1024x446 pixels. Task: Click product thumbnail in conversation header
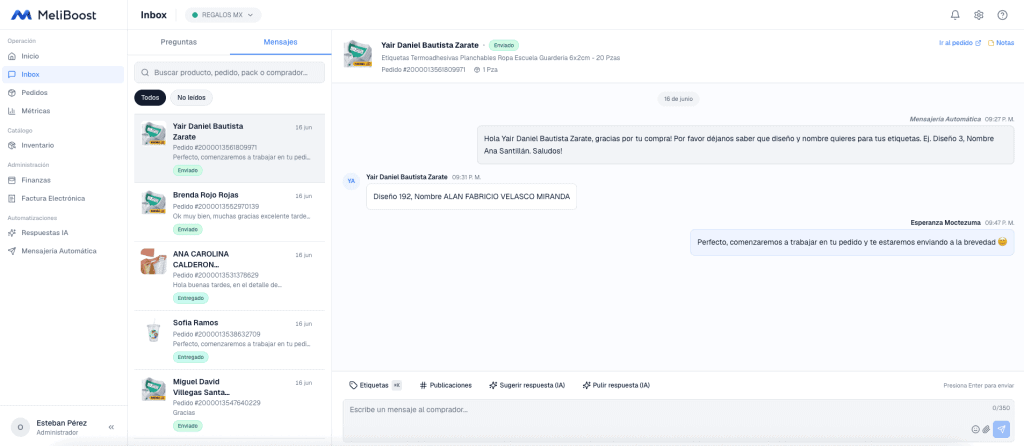357,56
